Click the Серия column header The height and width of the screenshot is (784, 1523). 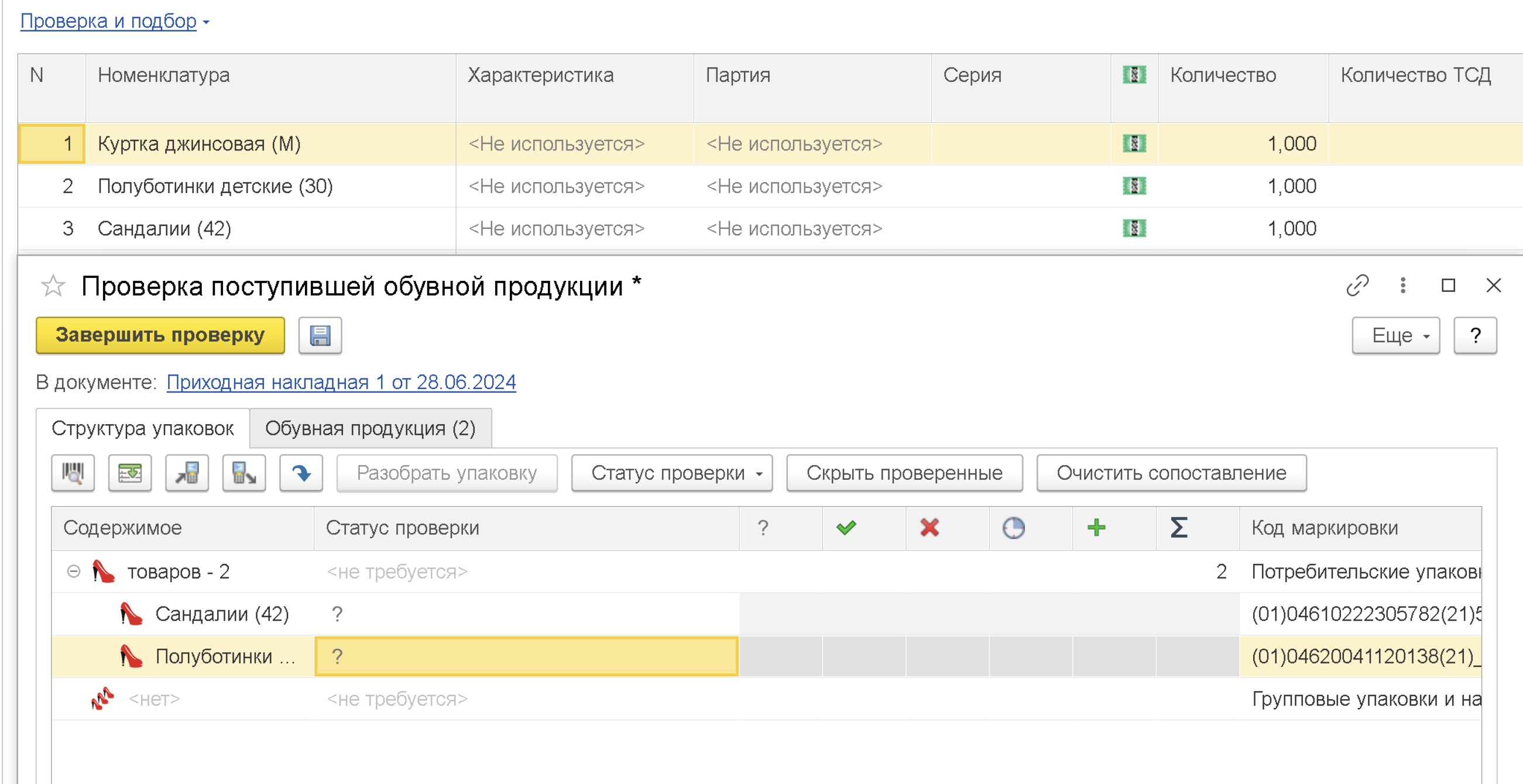click(1021, 88)
